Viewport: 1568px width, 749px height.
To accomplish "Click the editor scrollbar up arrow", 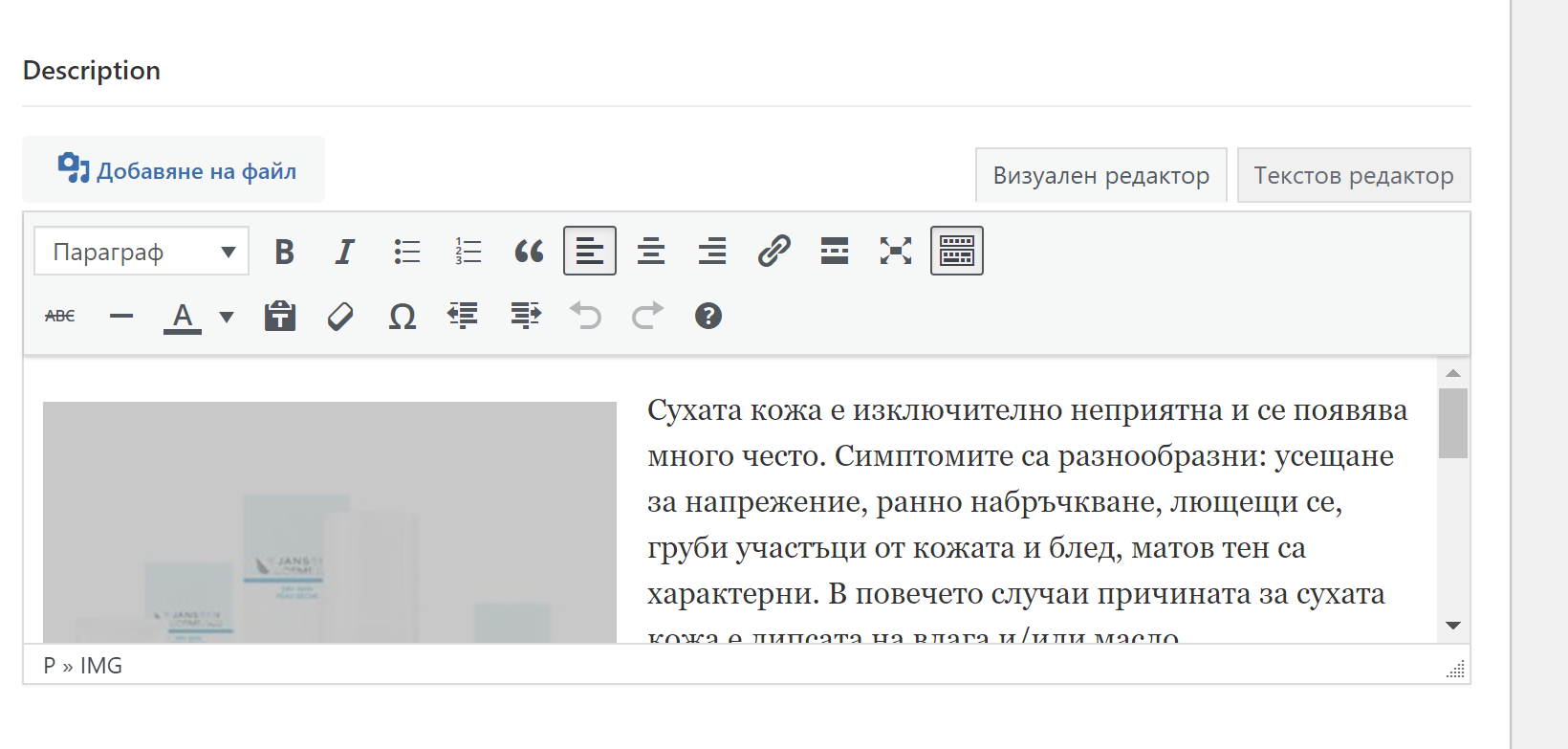I will coord(1453,373).
